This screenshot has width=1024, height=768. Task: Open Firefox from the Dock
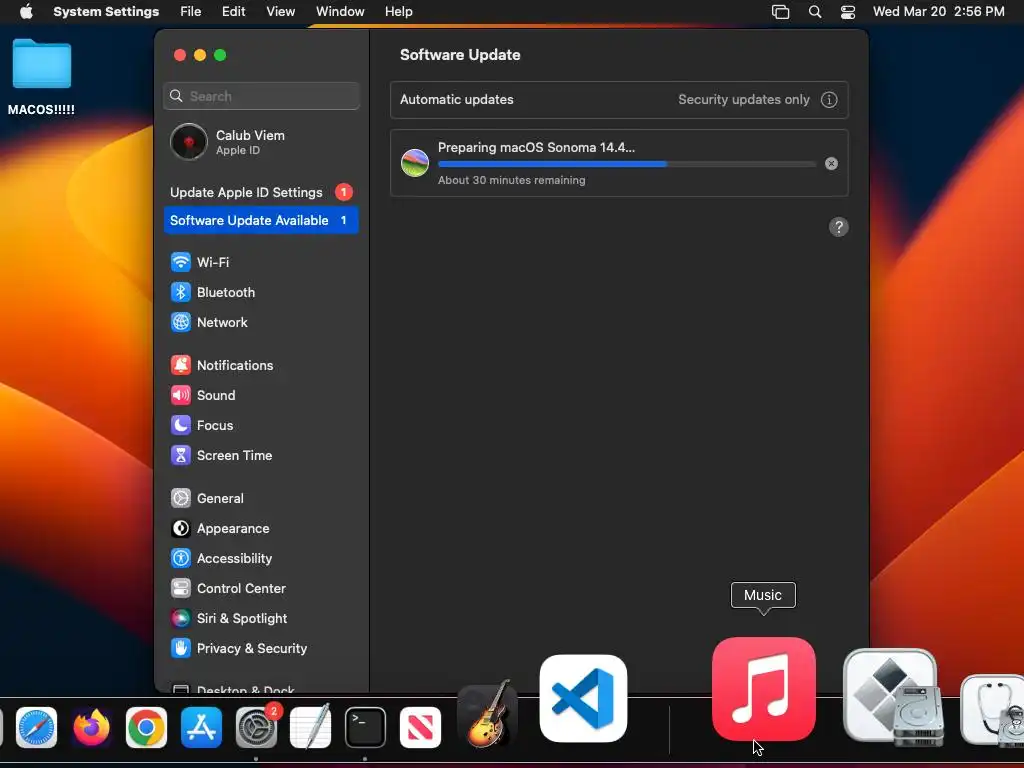click(x=91, y=728)
